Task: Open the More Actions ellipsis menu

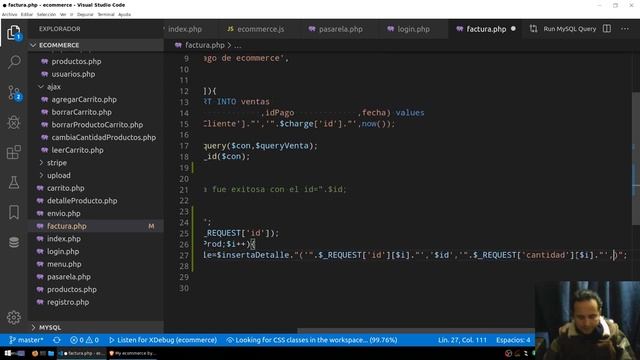Action: click(625, 29)
